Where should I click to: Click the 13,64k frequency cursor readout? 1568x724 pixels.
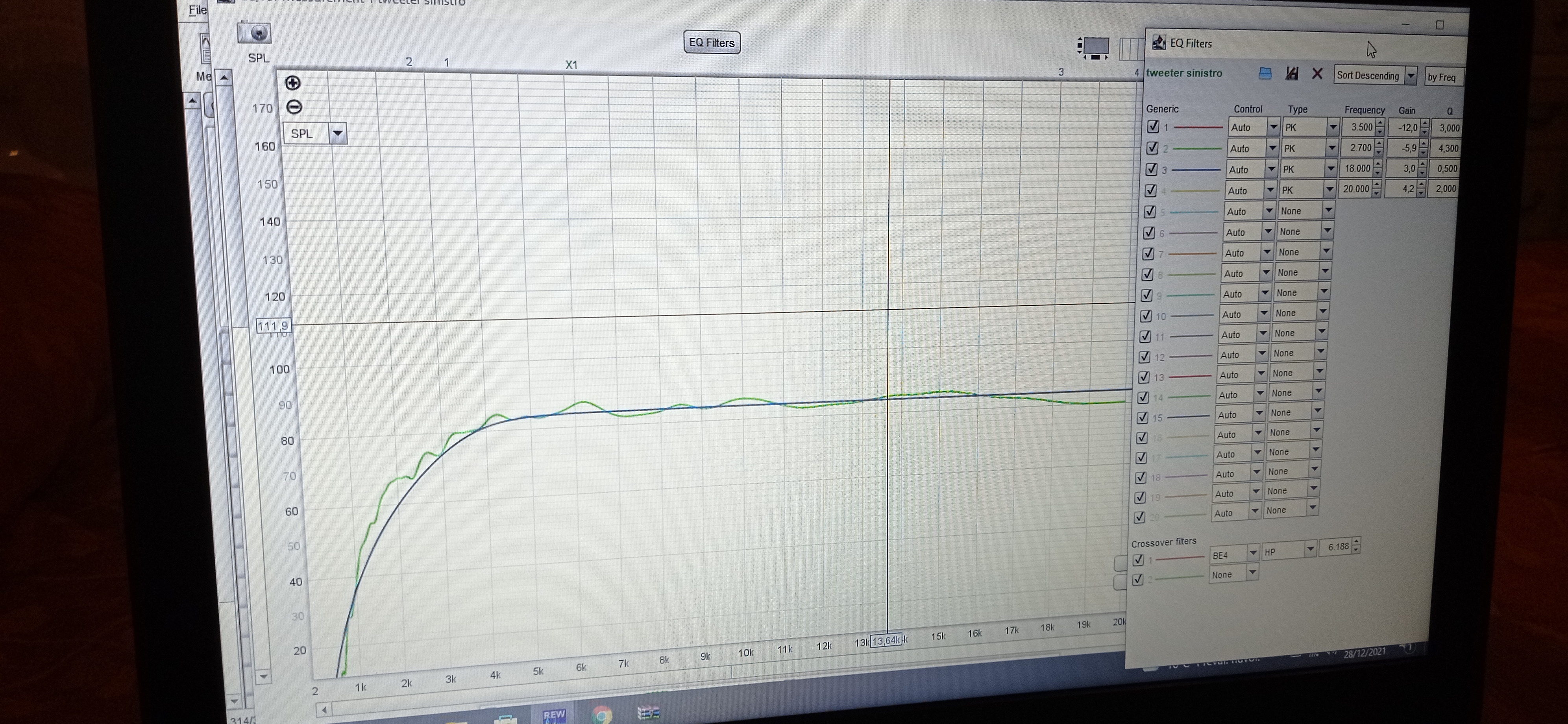(886, 641)
